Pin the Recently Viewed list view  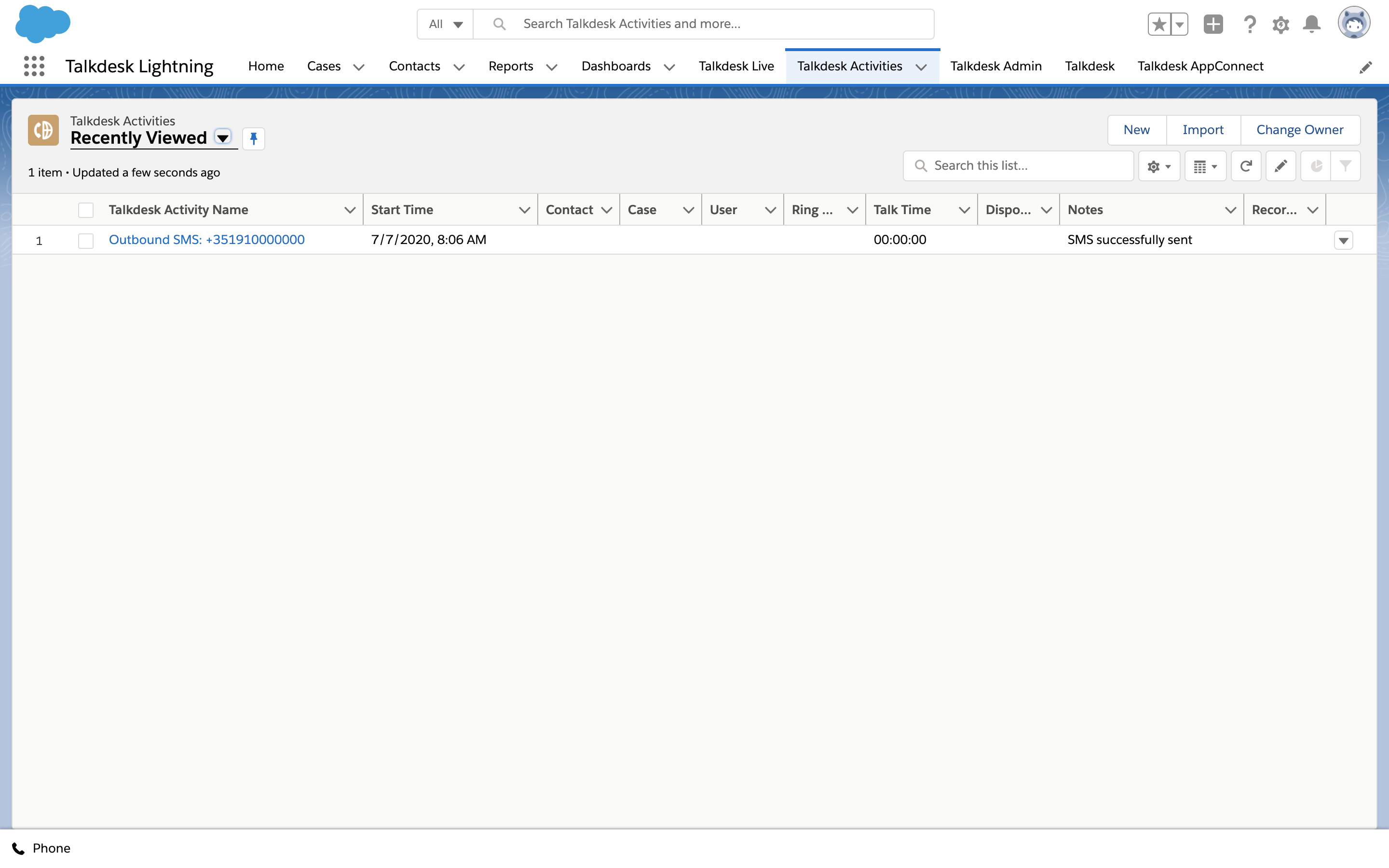coord(253,138)
